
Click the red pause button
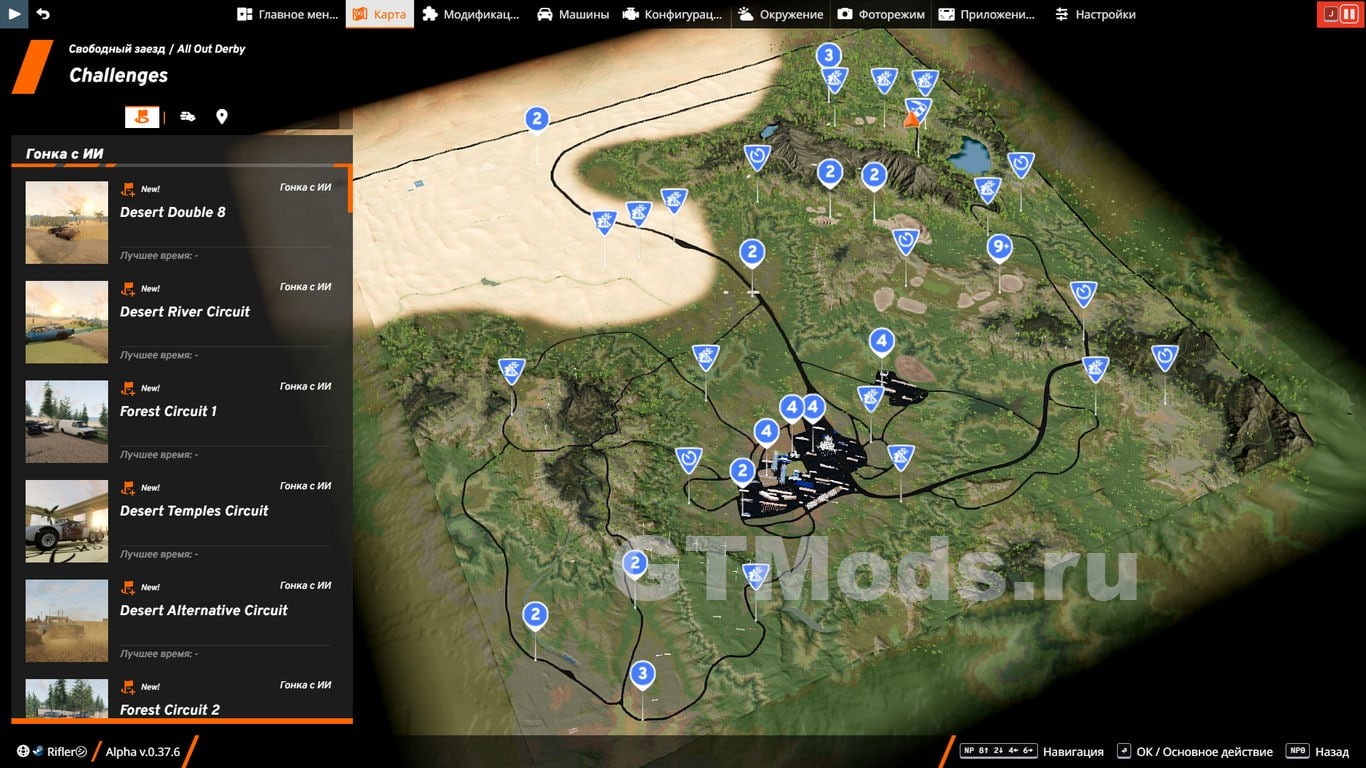tap(1339, 14)
